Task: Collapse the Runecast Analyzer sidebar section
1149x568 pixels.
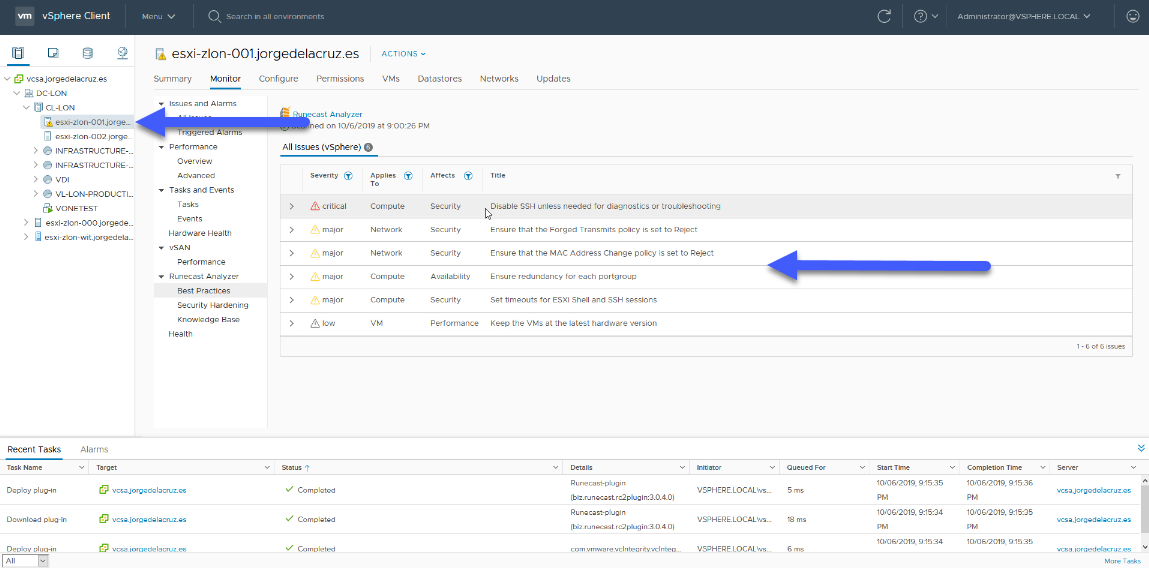Action: coord(161,276)
